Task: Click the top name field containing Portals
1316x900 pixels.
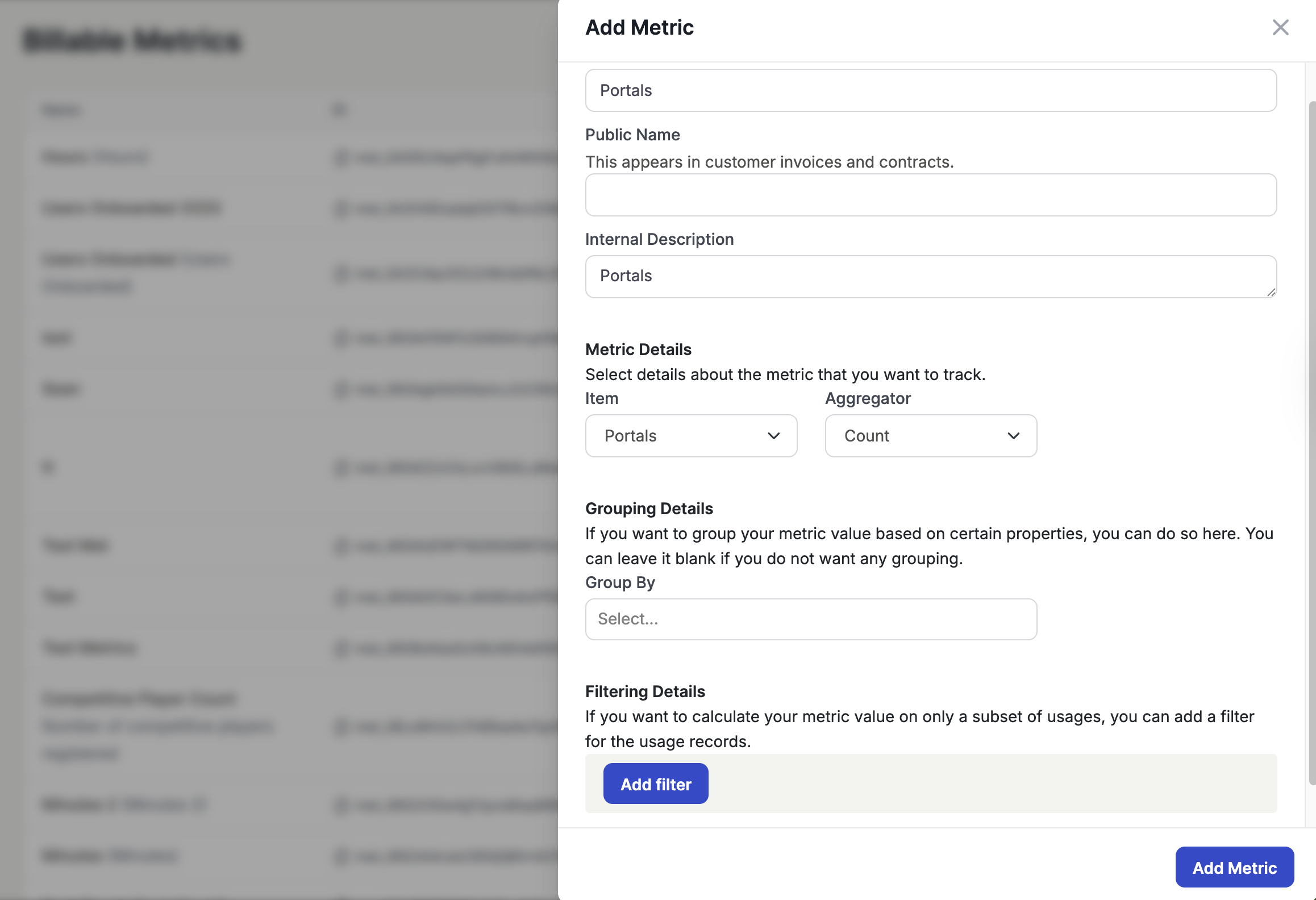Action: (x=931, y=90)
